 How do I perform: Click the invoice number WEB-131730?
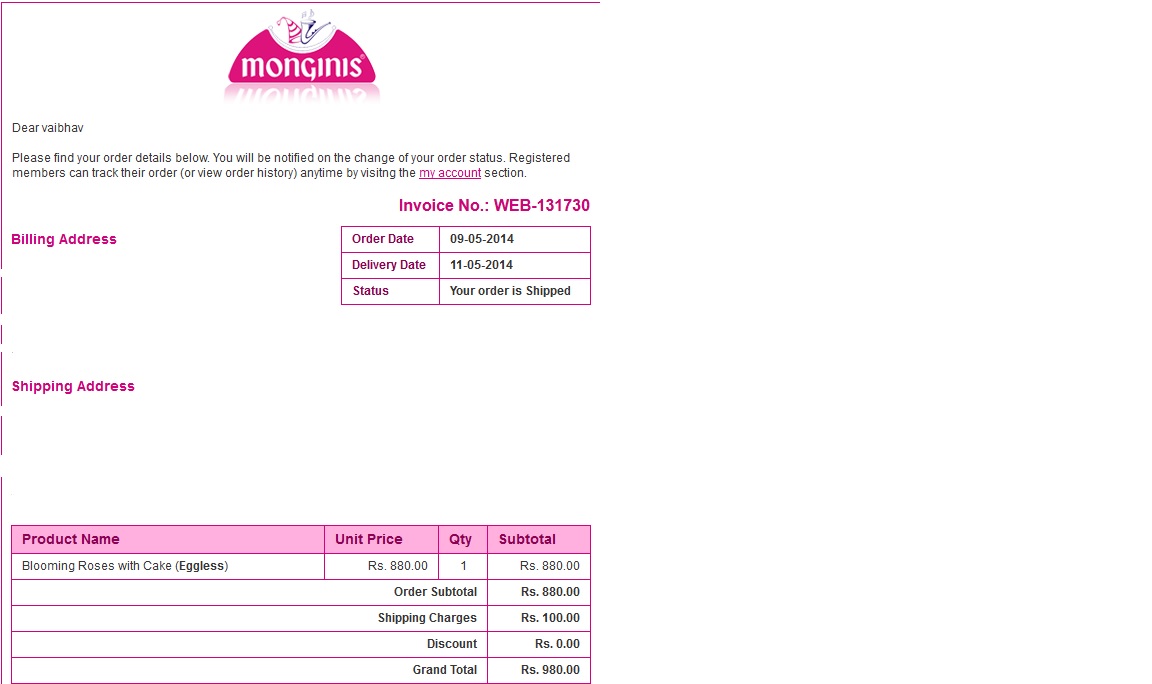tap(494, 206)
